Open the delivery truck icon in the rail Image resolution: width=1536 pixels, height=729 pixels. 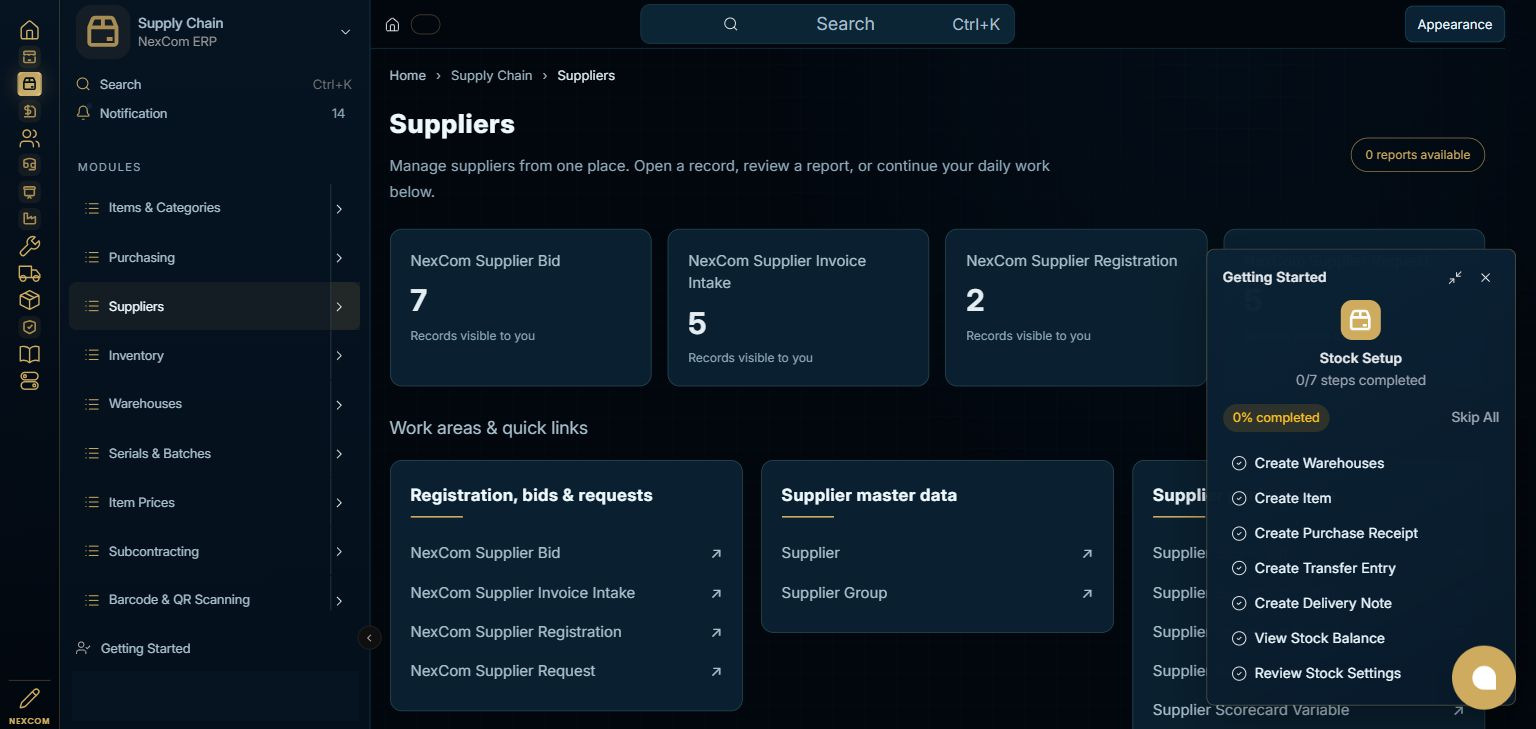pos(29,273)
